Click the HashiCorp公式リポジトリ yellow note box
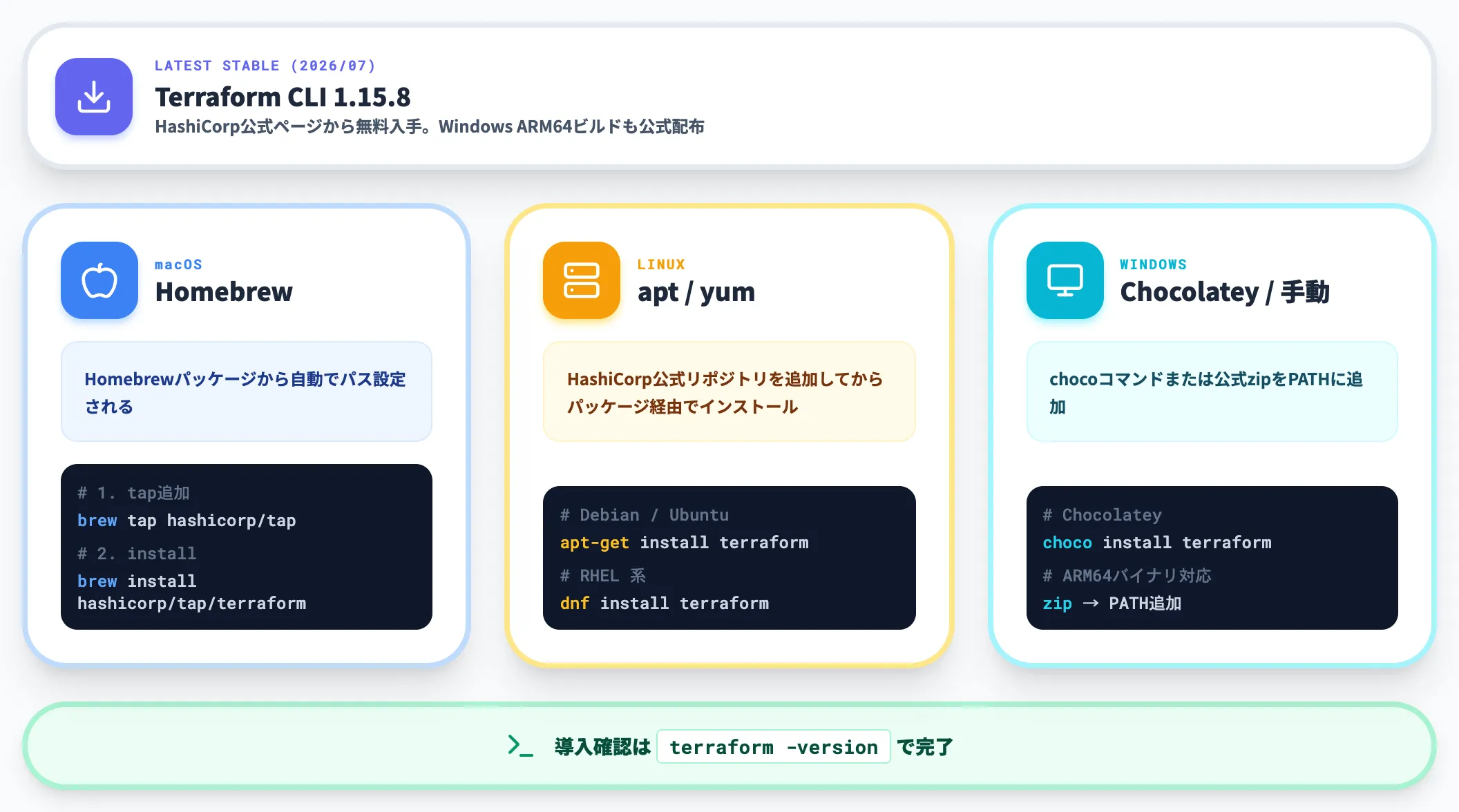 729,391
